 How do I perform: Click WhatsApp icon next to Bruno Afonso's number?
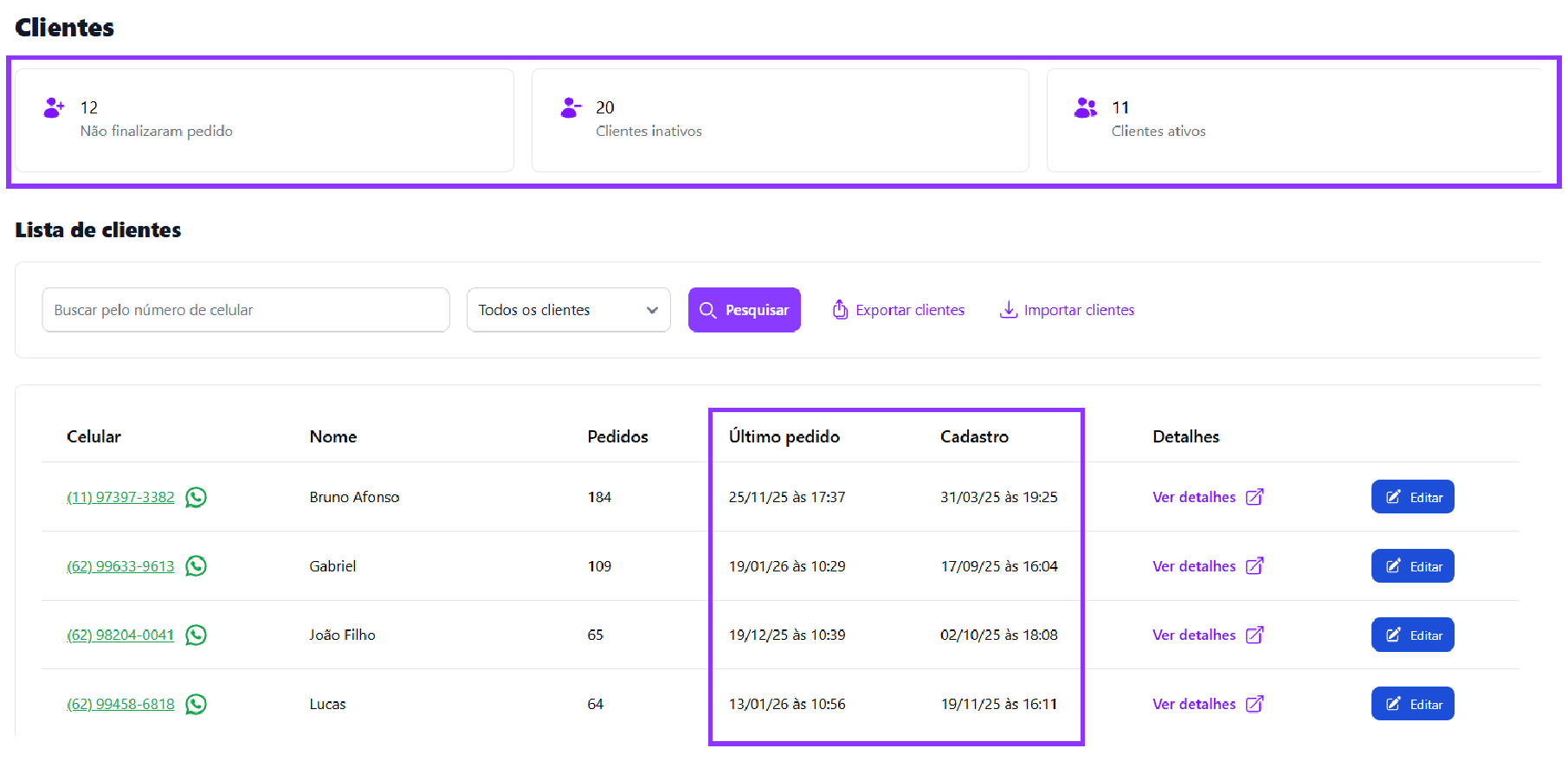point(197,497)
